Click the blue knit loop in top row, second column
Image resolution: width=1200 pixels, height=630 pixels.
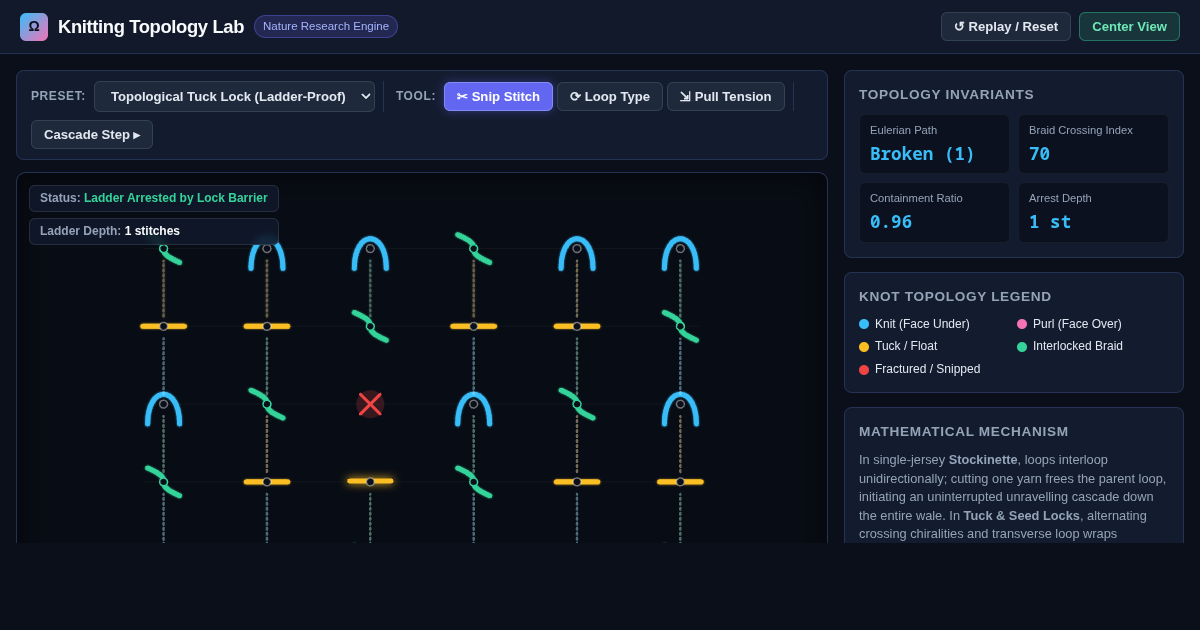coord(267,253)
